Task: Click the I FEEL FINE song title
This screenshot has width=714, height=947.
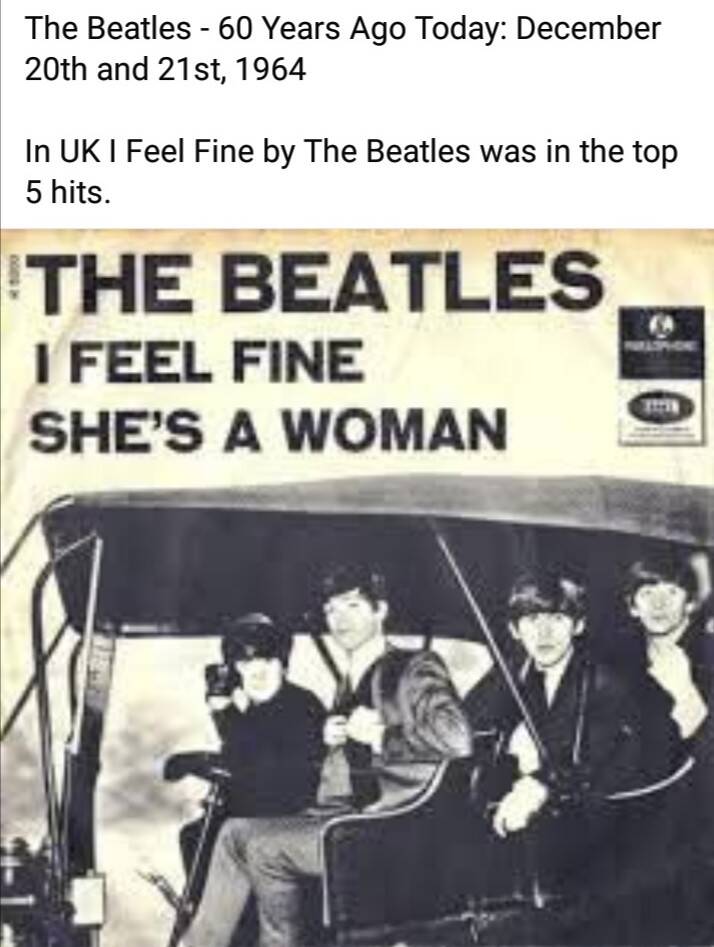Action: tap(199, 361)
